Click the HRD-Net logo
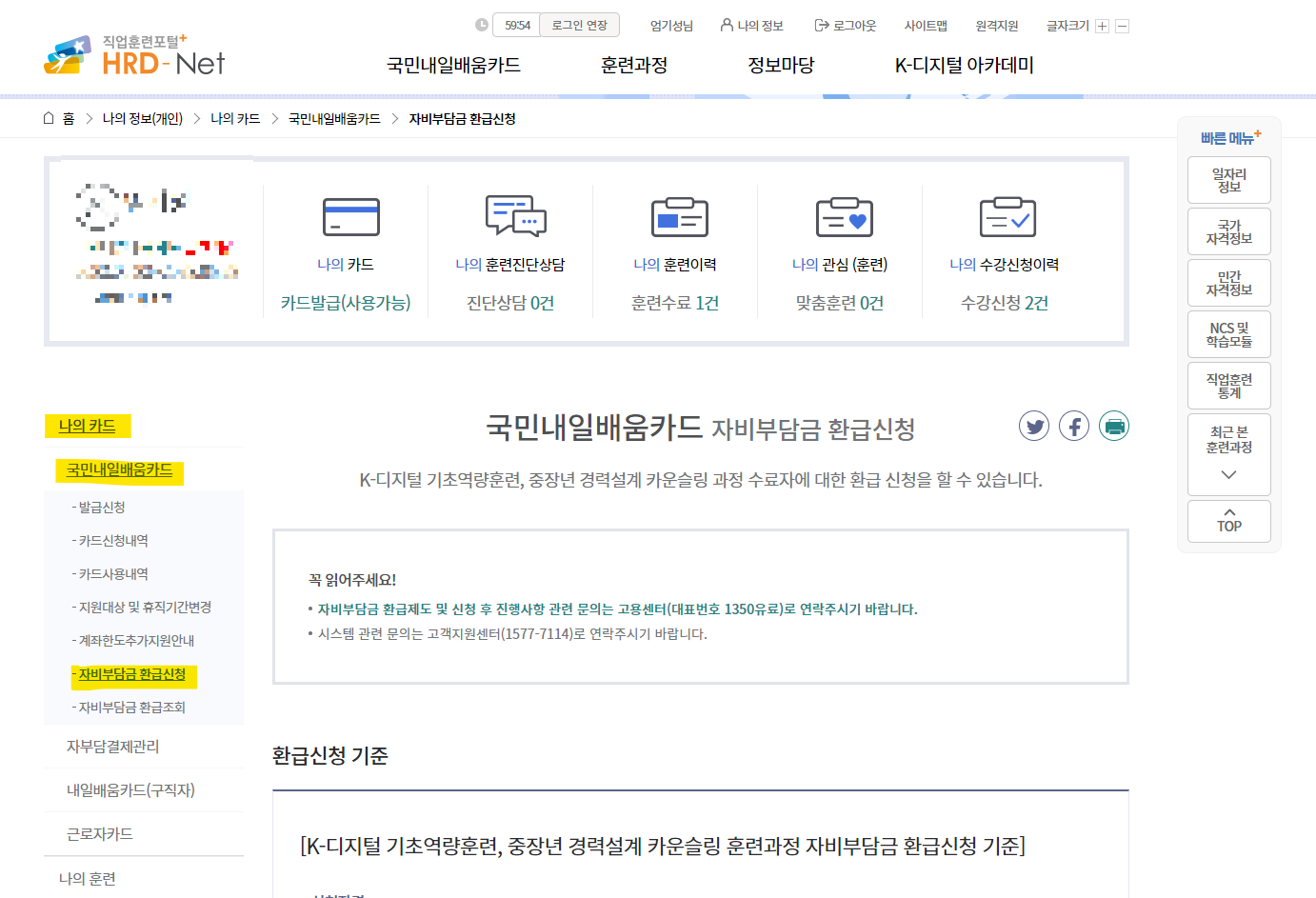The height and width of the screenshot is (898, 1316). (134, 56)
